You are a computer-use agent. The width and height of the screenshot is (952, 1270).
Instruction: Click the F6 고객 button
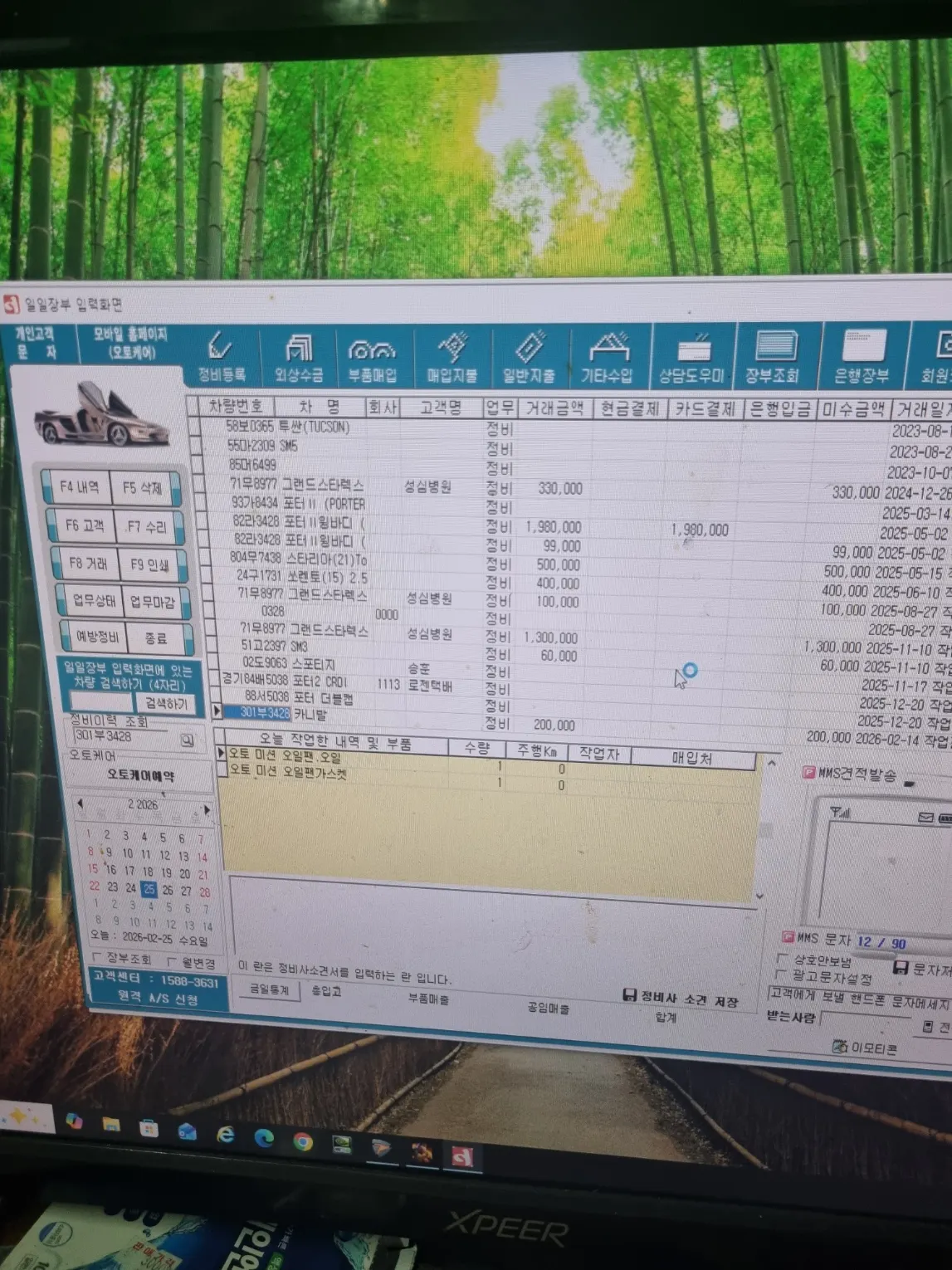tap(84, 526)
